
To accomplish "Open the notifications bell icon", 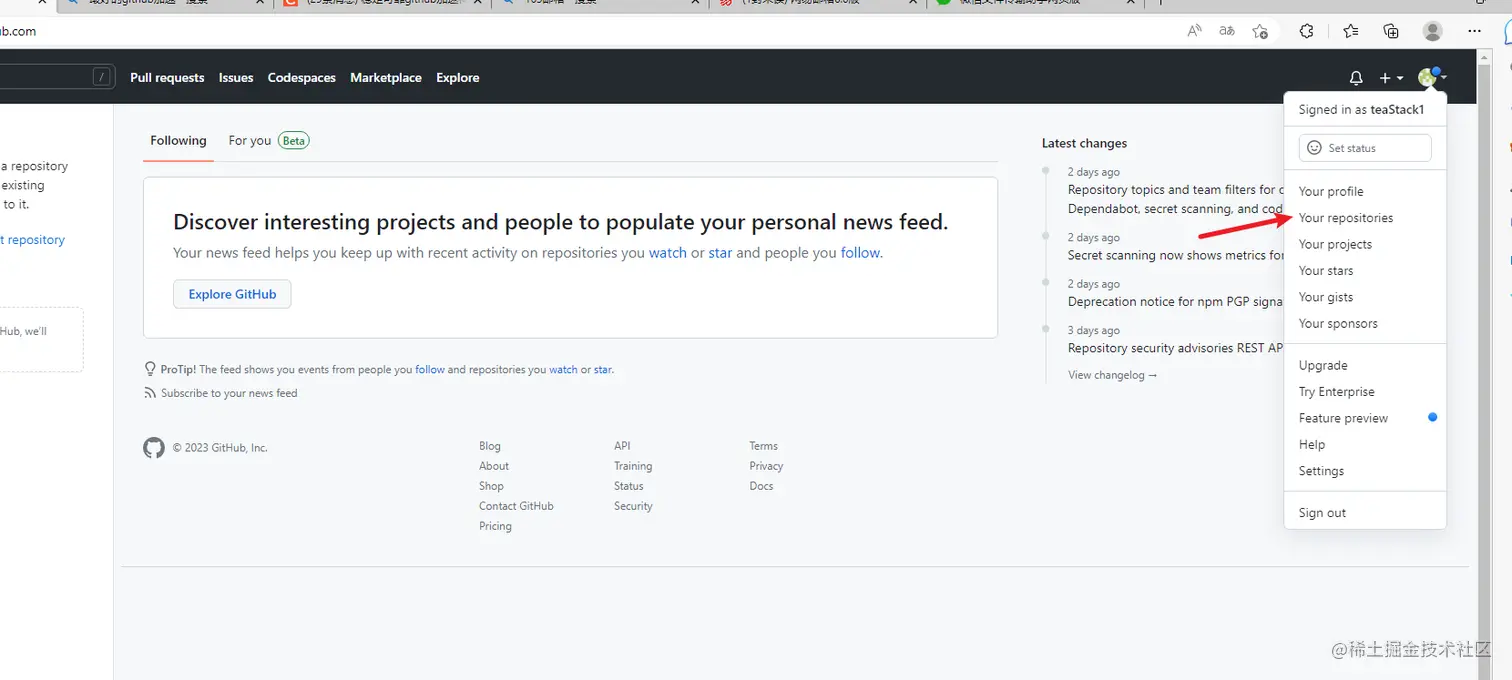I will point(1356,78).
